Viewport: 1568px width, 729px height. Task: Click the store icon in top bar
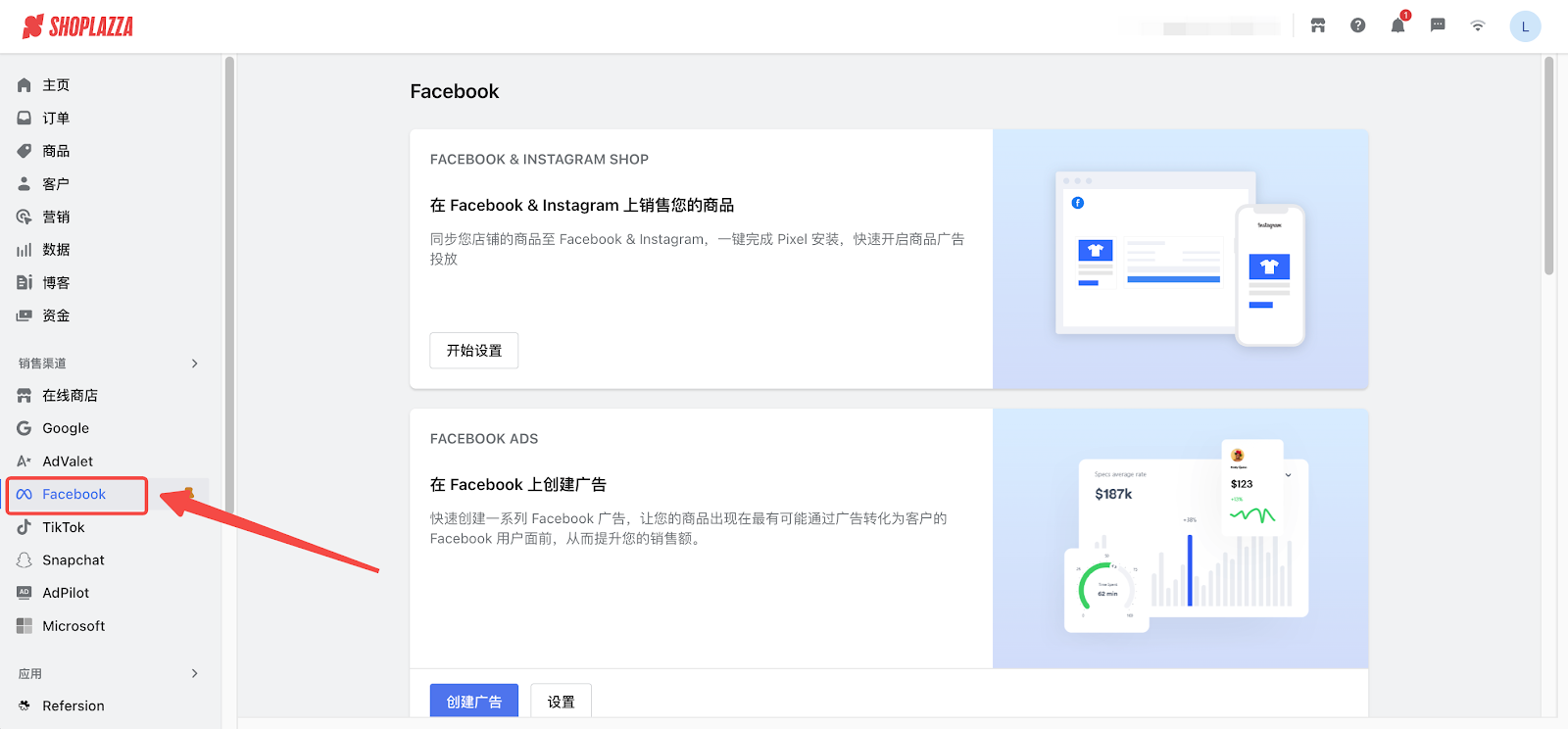click(x=1318, y=25)
